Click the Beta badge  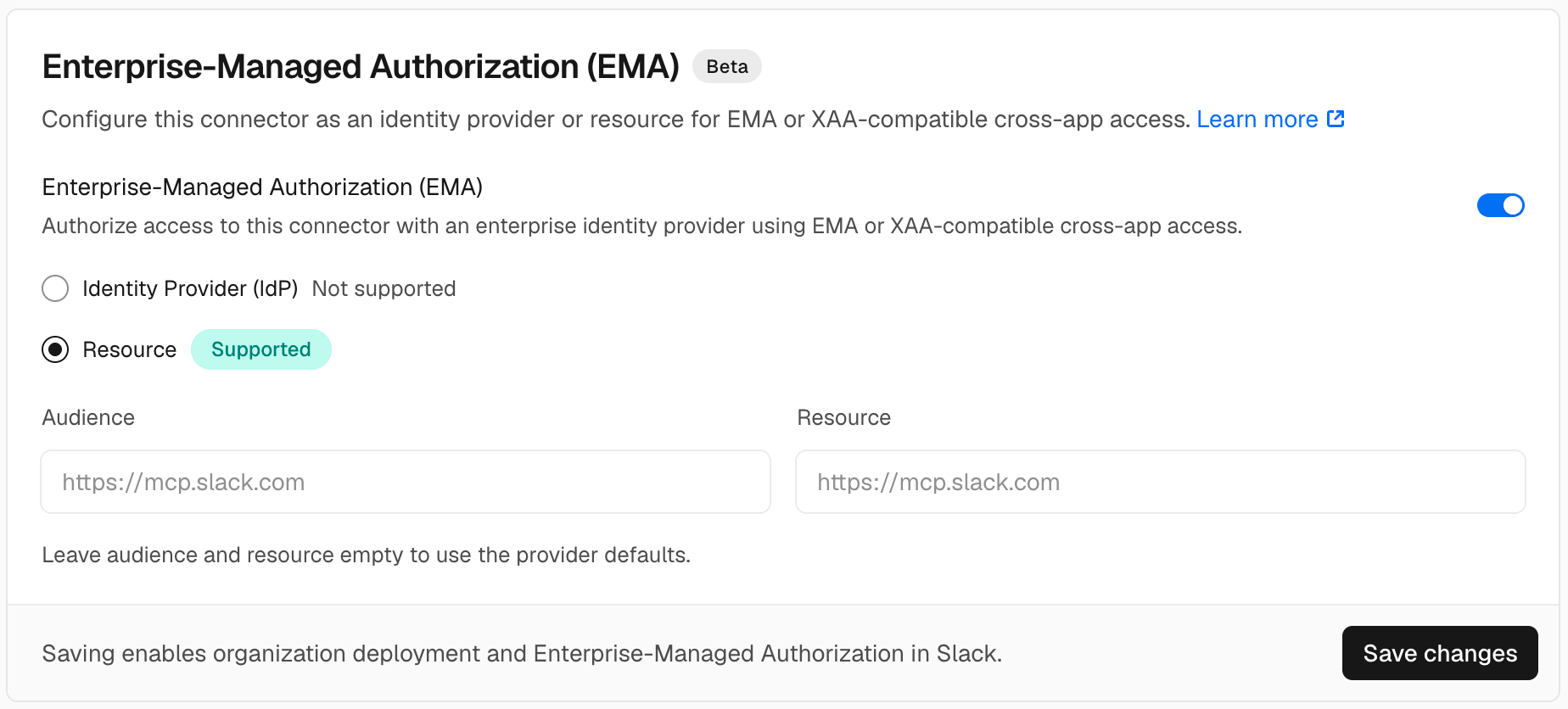[x=727, y=66]
